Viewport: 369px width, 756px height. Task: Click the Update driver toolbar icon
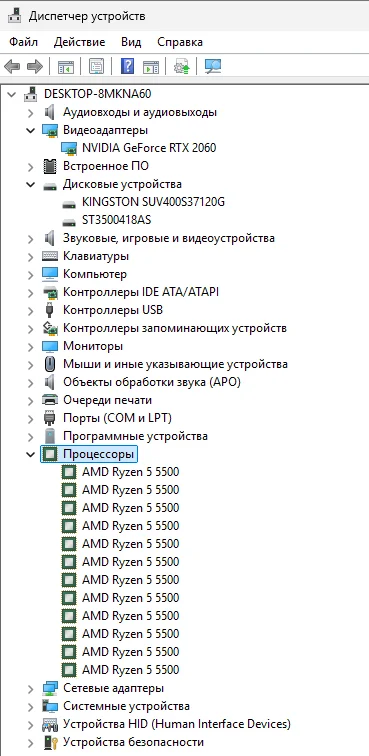pyautogui.click(x=182, y=67)
